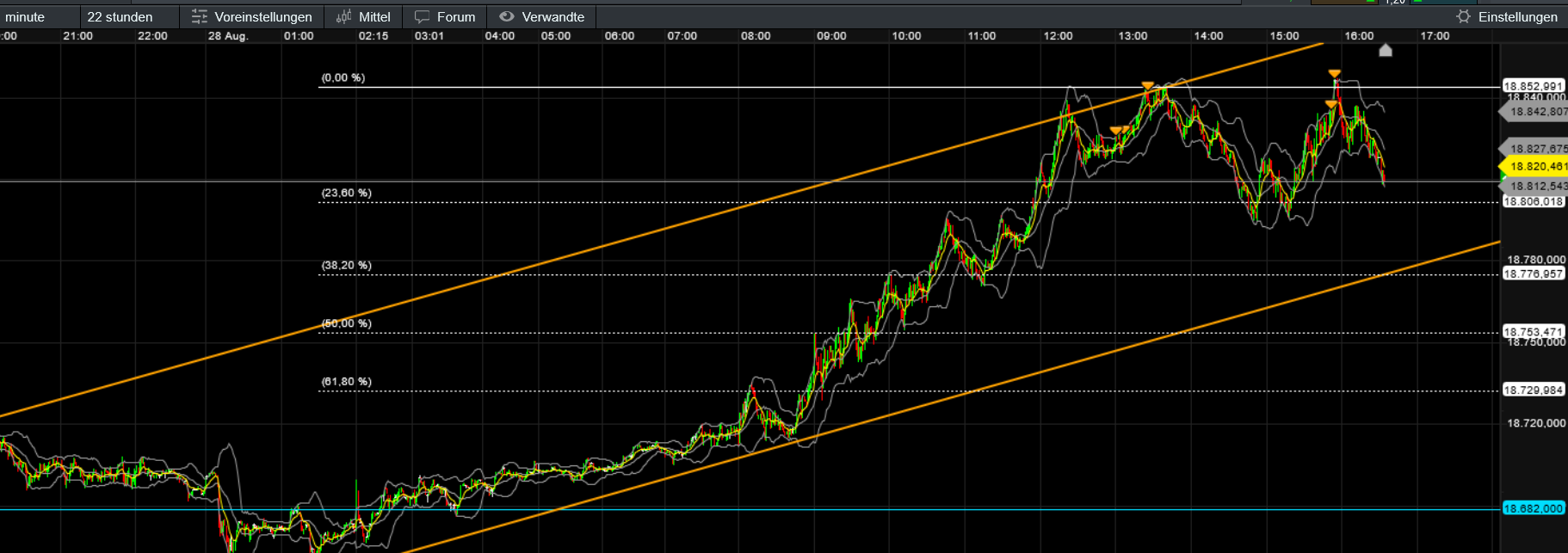Click the 21:00 time axis label
1568x553 pixels.
78,36
